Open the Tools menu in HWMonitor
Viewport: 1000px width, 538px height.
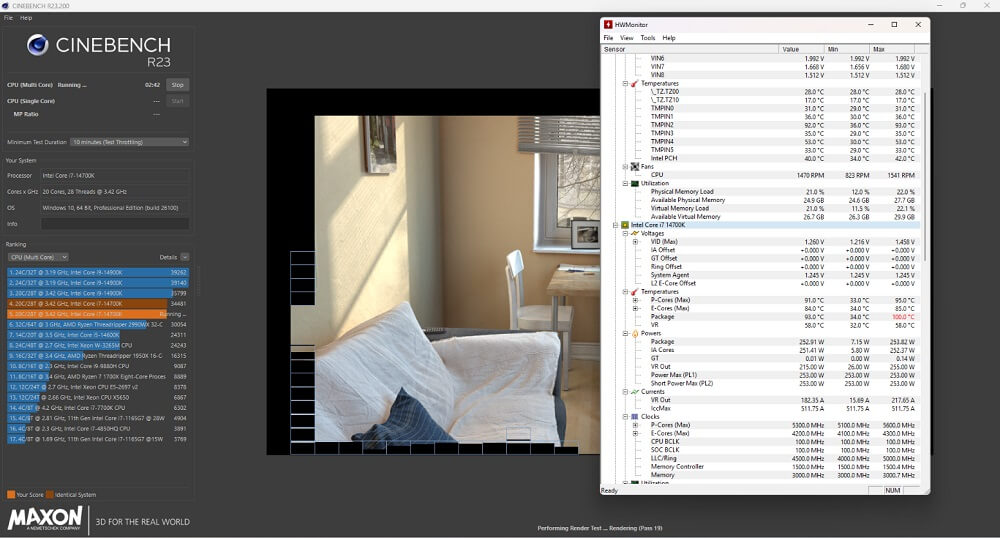coord(648,38)
